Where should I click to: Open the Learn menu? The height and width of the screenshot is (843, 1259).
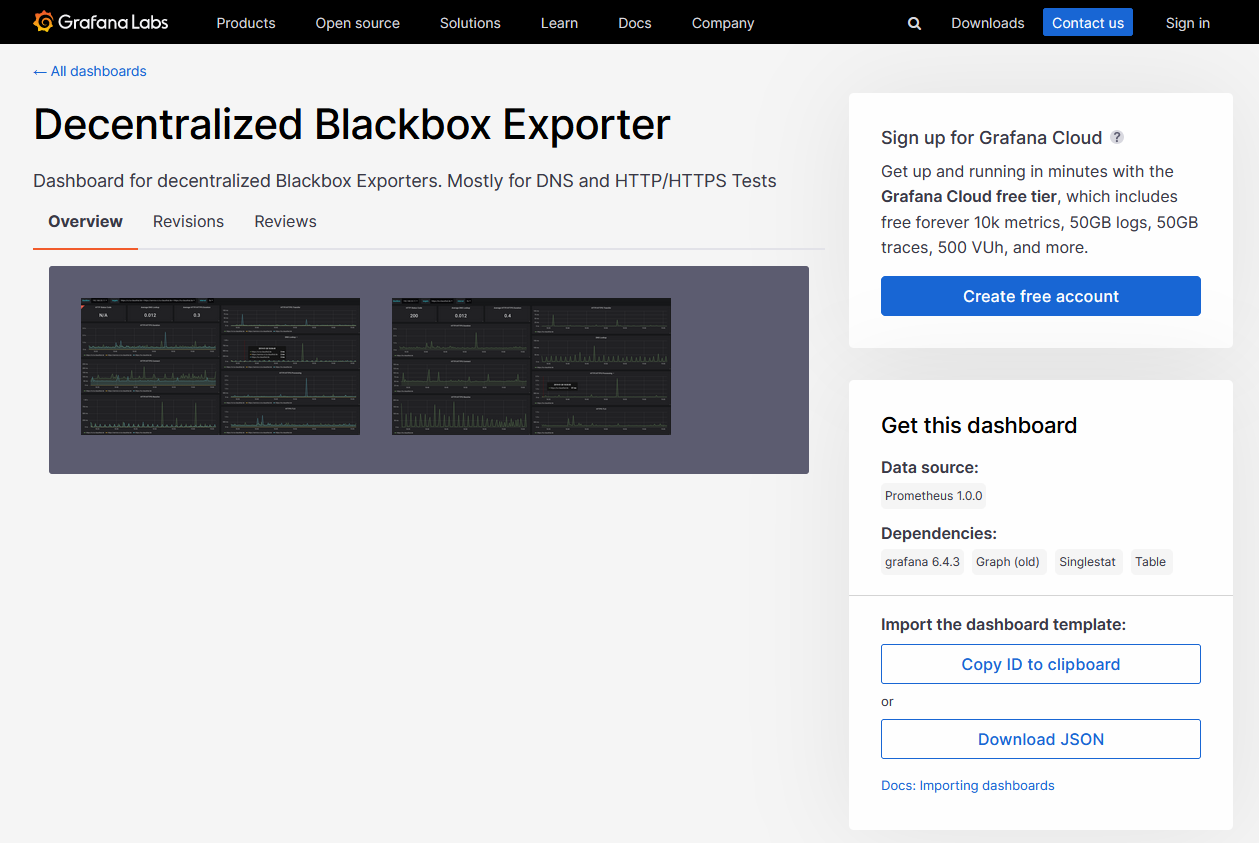pos(559,23)
